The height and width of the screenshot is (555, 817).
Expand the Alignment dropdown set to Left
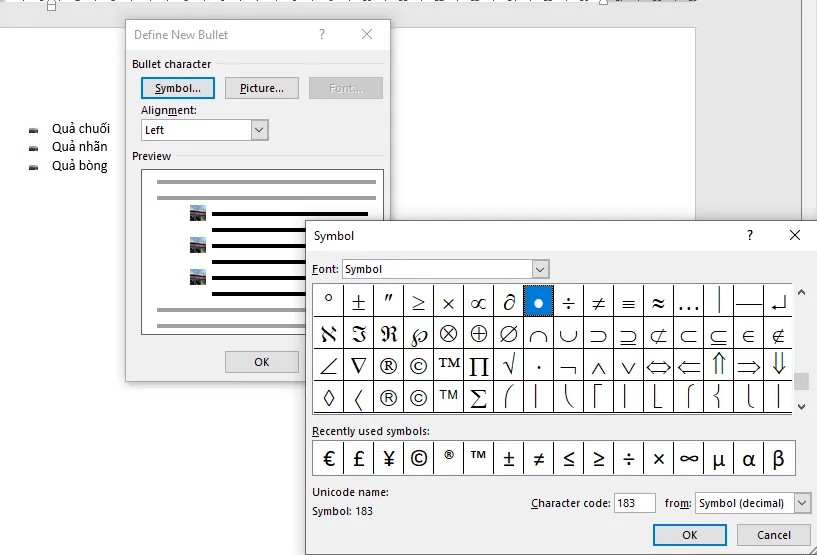259,130
